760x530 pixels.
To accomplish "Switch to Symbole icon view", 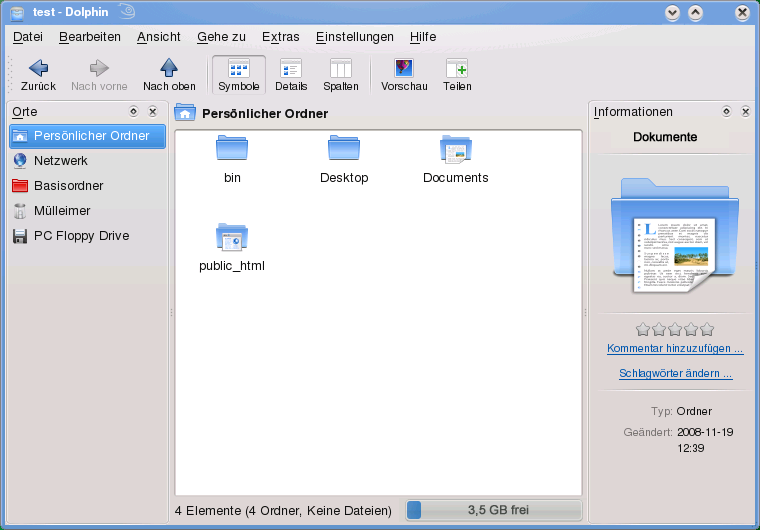I will coord(238,75).
